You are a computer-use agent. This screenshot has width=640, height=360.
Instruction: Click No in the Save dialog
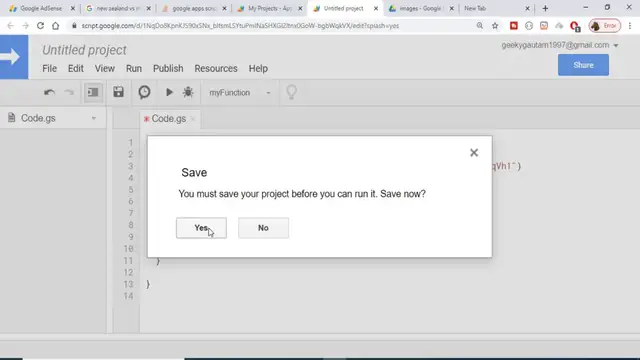263,228
